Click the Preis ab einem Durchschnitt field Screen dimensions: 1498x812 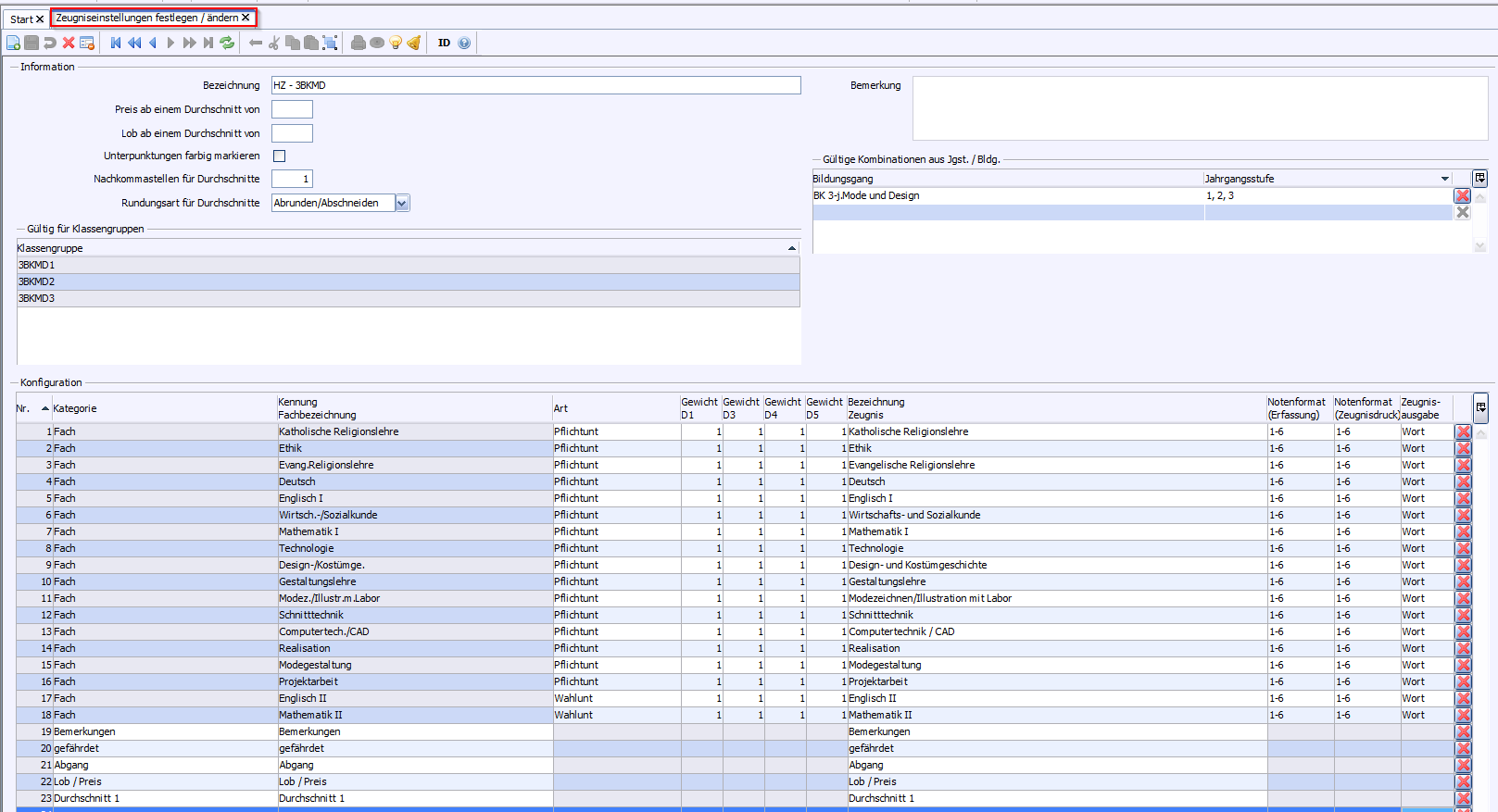tap(292, 109)
